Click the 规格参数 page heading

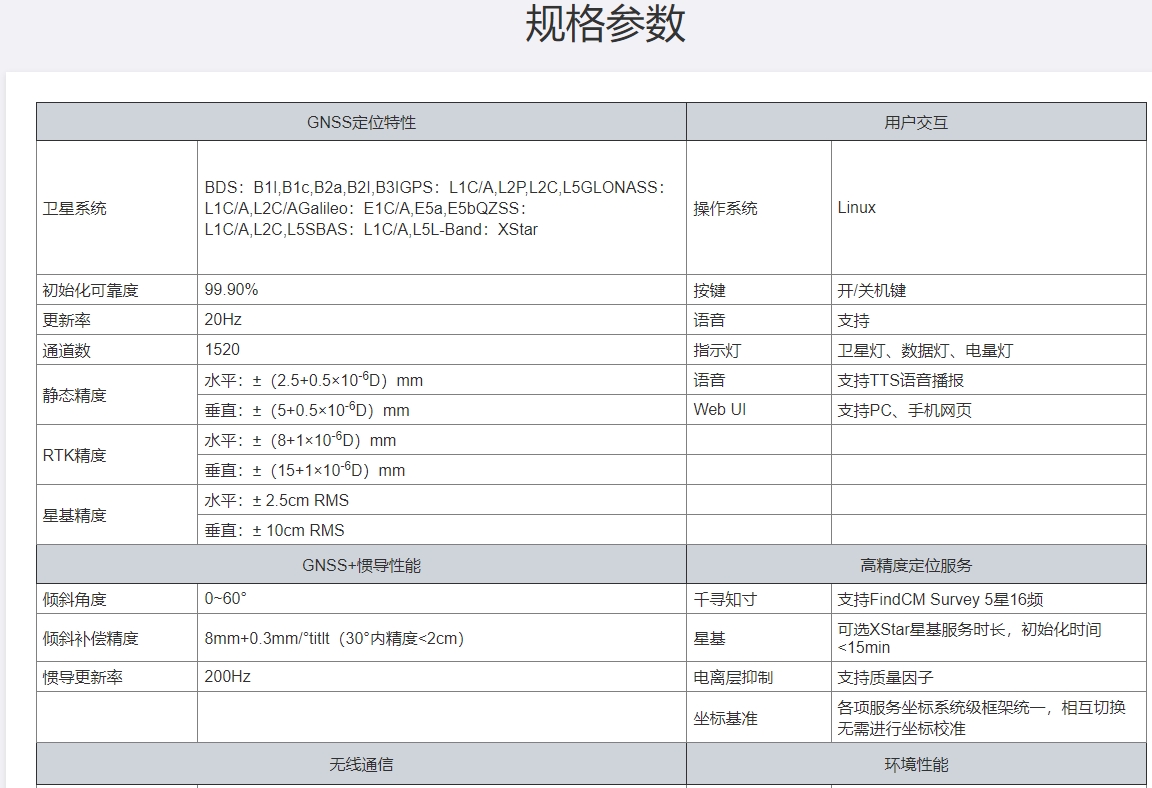(x=605, y=25)
